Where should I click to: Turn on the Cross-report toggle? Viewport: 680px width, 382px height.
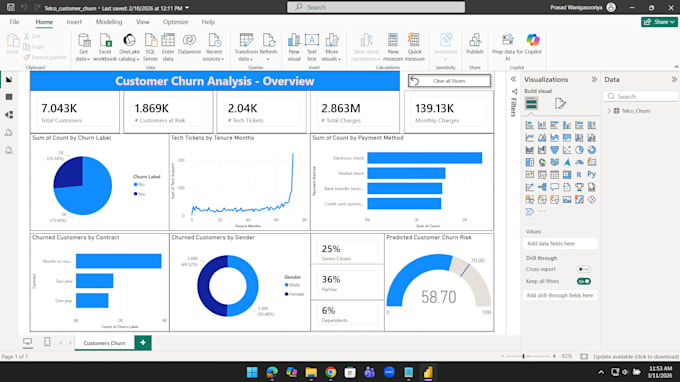pyautogui.click(x=583, y=269)
